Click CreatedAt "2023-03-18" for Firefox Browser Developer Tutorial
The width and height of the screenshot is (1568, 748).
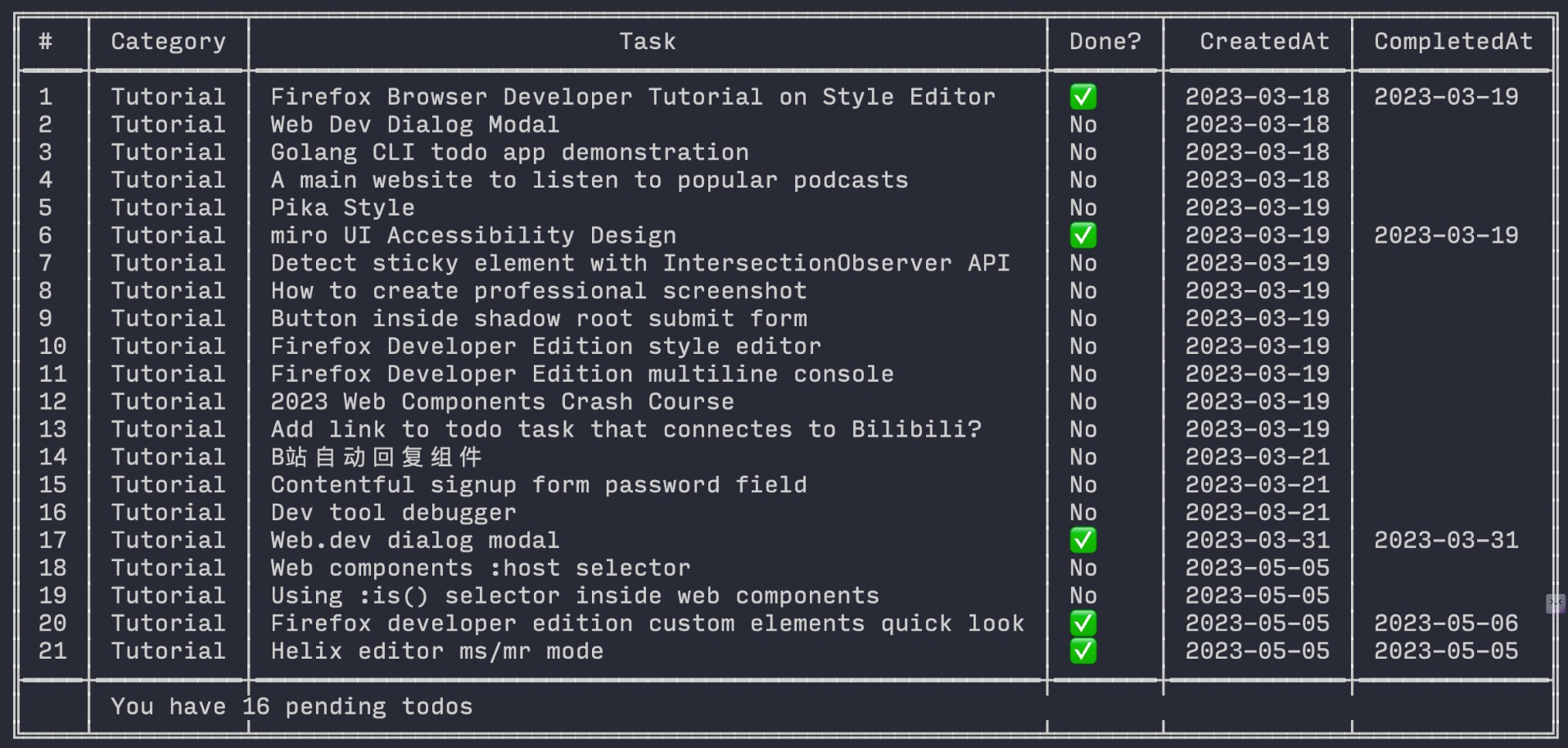pos(1258,97)
